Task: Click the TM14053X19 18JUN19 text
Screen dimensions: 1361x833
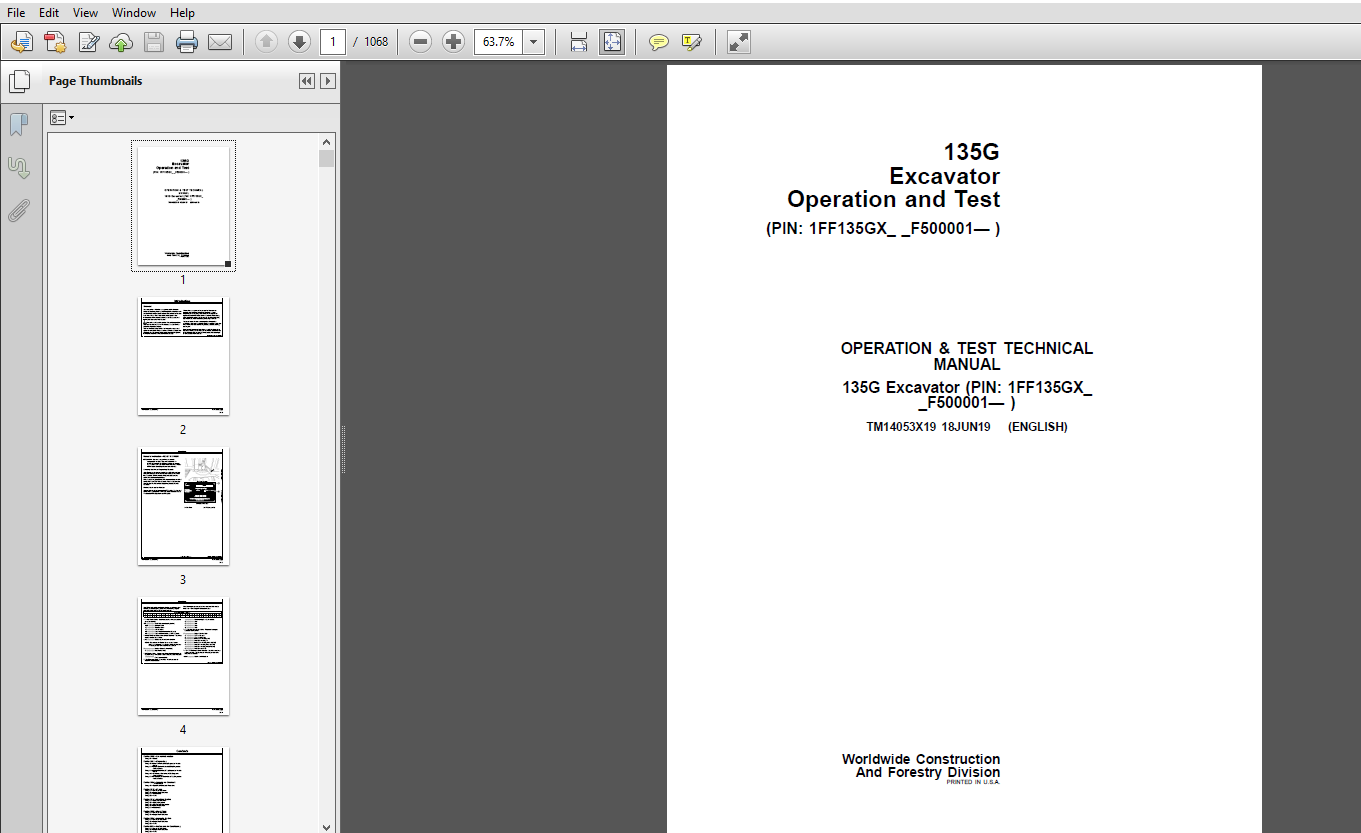Action: (x=928, y=427)
